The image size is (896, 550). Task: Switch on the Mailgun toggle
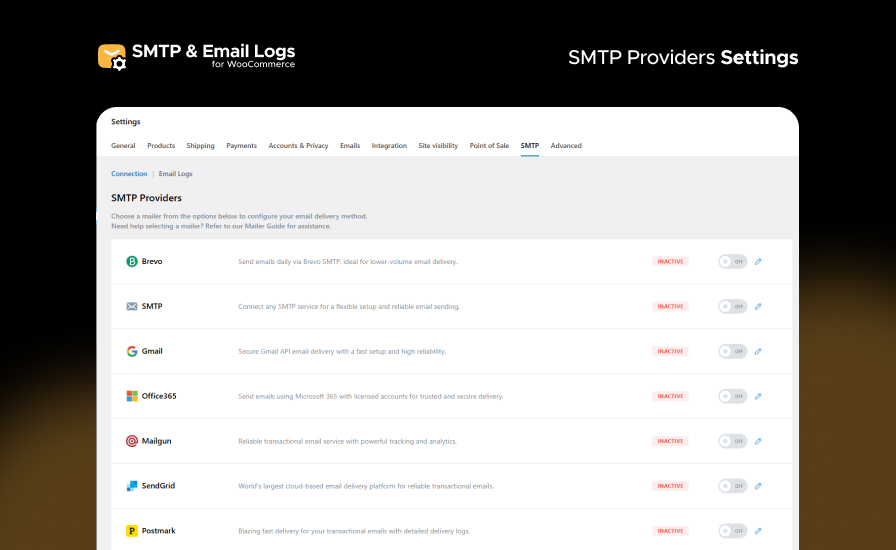pyautogui.click(x=733, y=441)
